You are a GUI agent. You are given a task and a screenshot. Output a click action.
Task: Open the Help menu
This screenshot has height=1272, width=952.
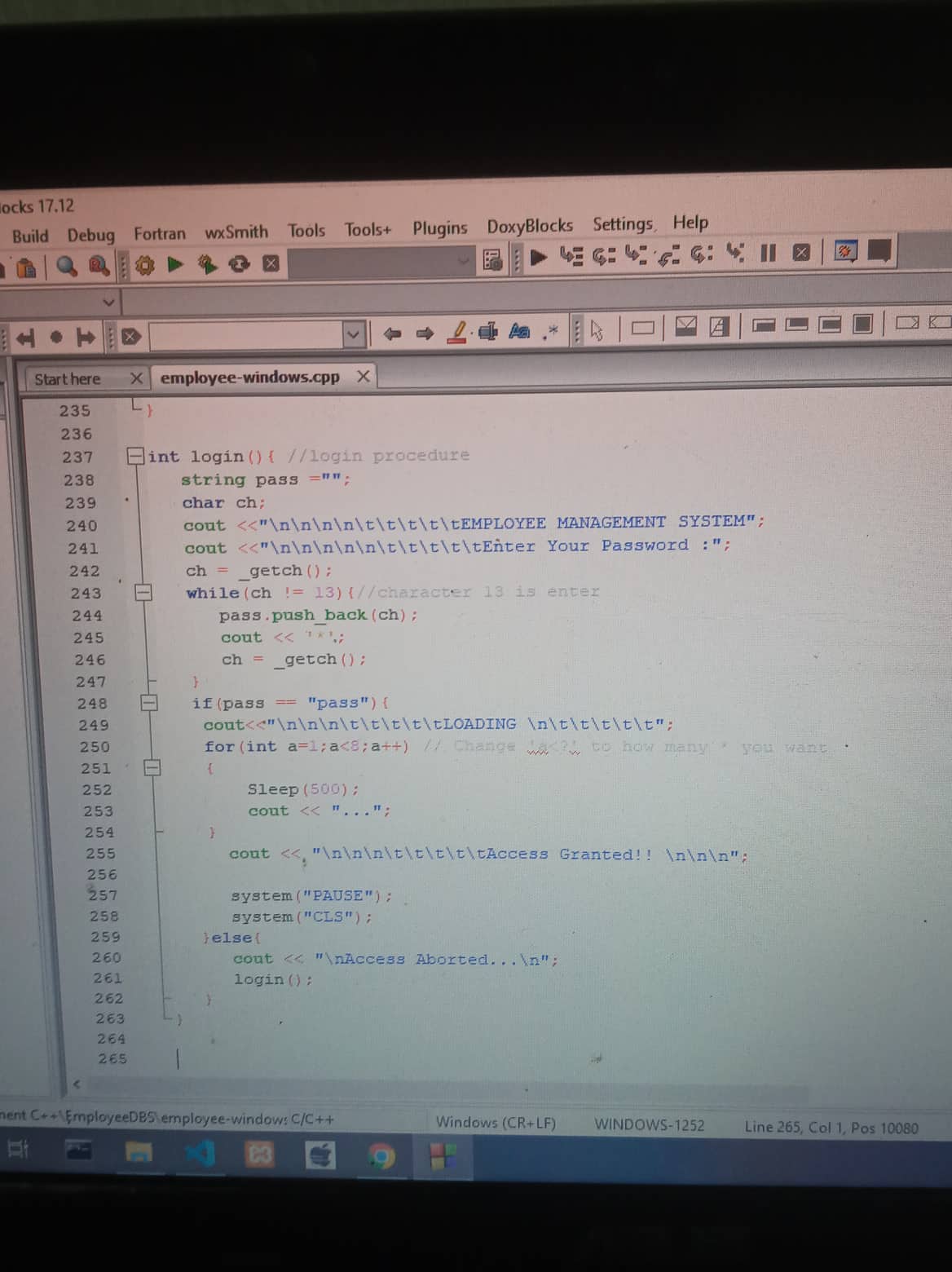690,222
